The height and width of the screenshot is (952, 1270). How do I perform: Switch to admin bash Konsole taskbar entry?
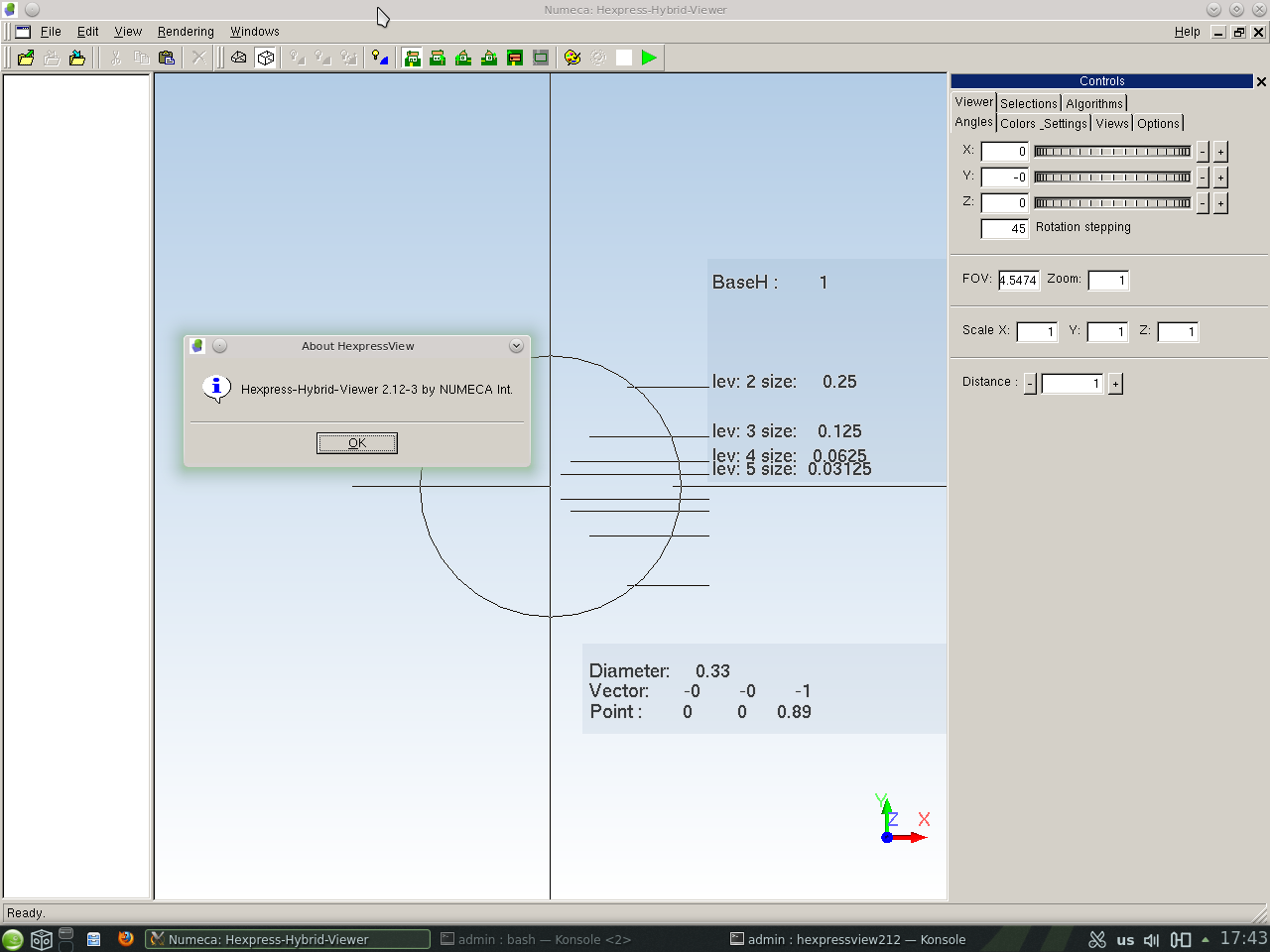(536, 939)
